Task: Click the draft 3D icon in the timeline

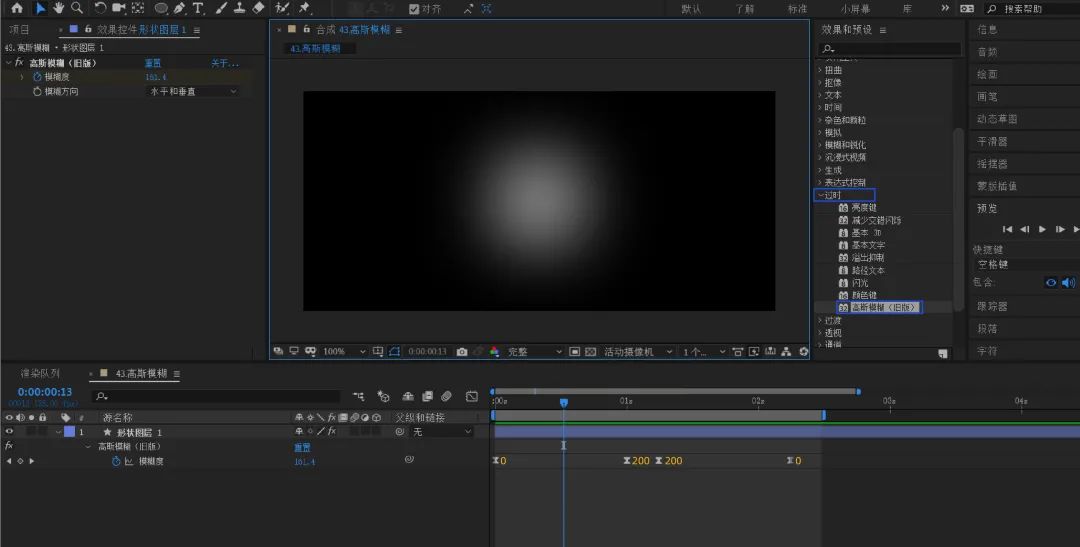Action: (x=384, y=396)
